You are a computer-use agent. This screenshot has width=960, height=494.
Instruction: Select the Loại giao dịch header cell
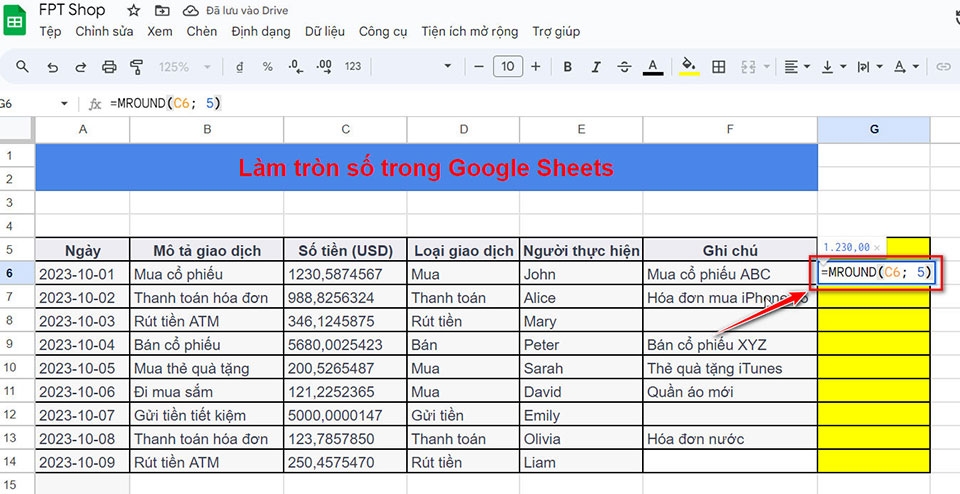(x=463, y=250)
